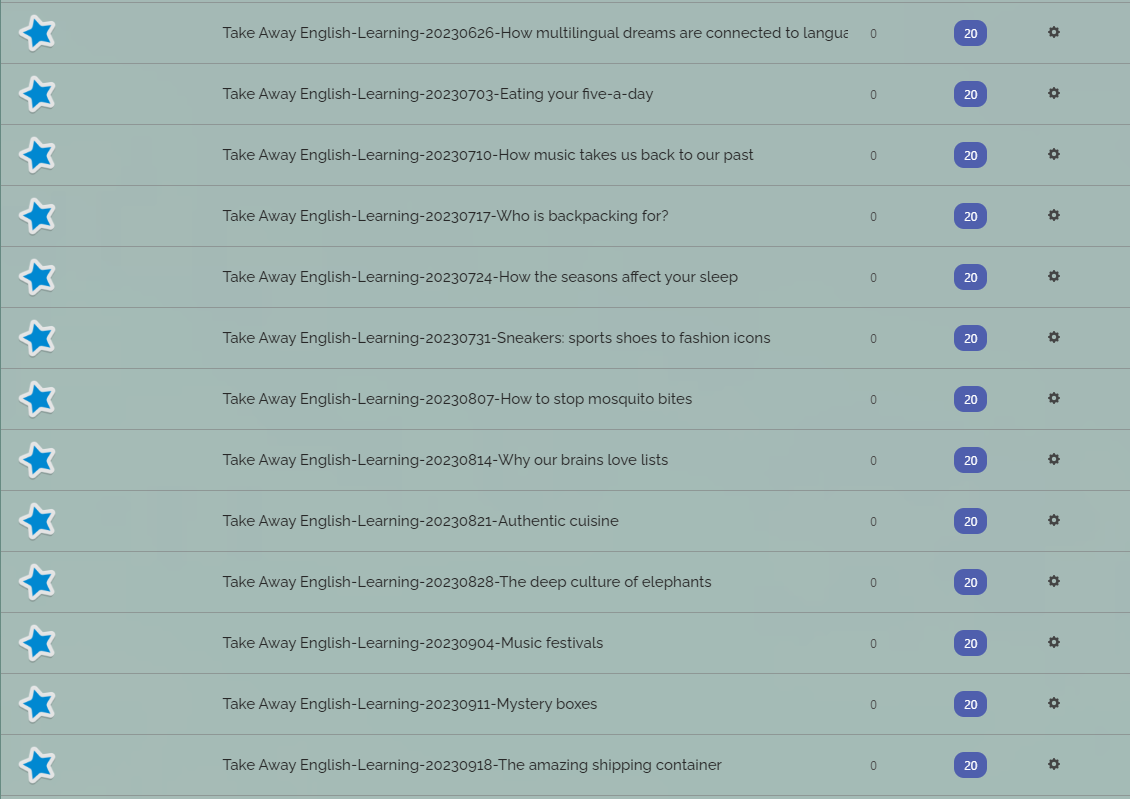Open gear settings for How music takes us back
Screen dimensions: 1130x799
(1054, 154)
